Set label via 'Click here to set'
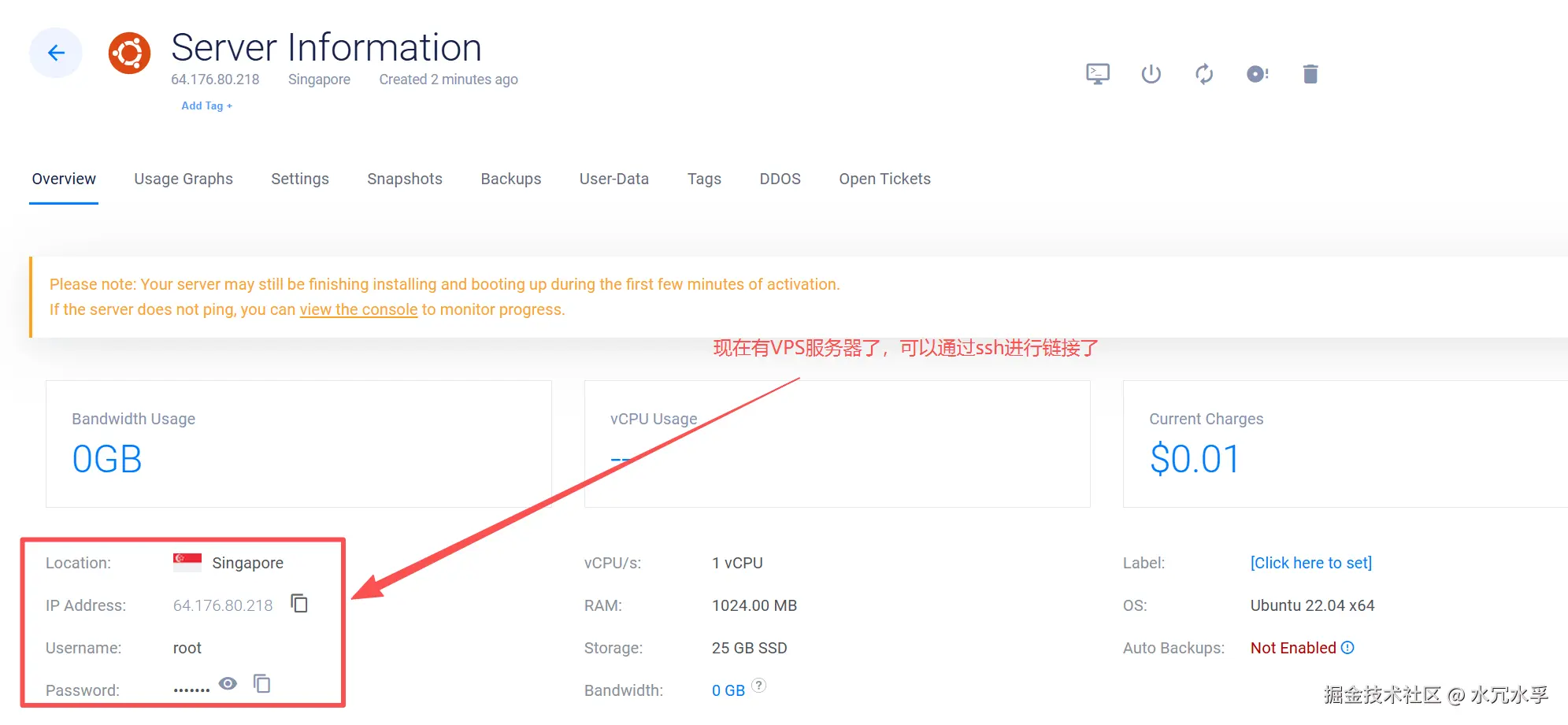 tap(1311, 563)
